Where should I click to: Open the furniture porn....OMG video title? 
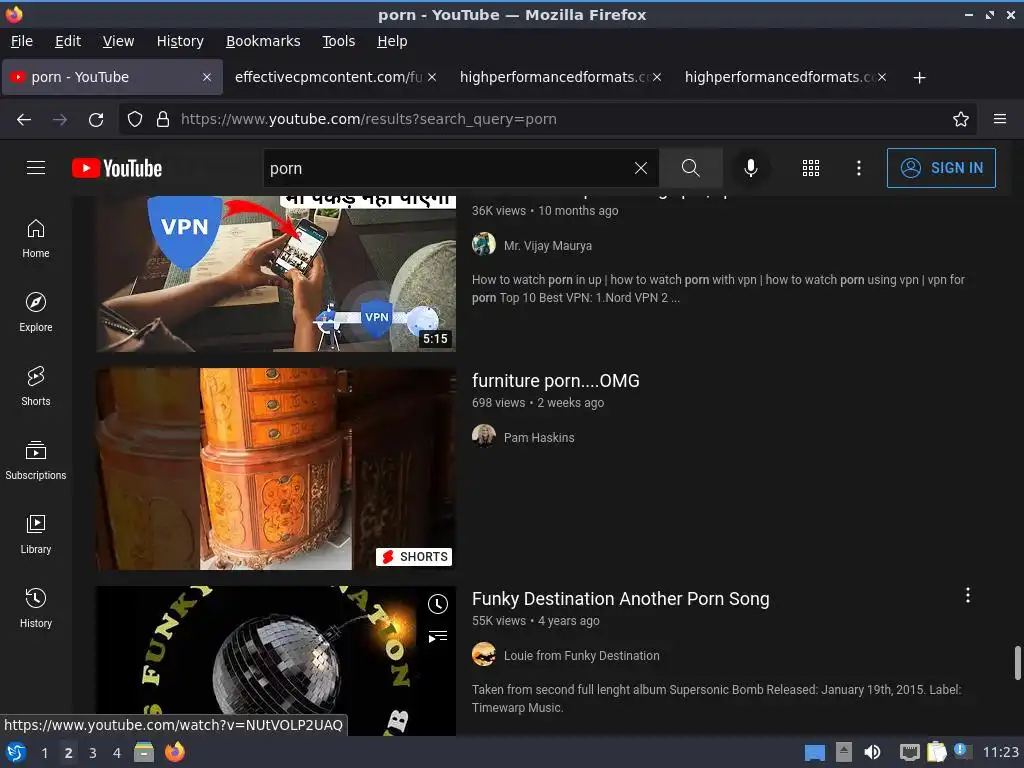556,381
